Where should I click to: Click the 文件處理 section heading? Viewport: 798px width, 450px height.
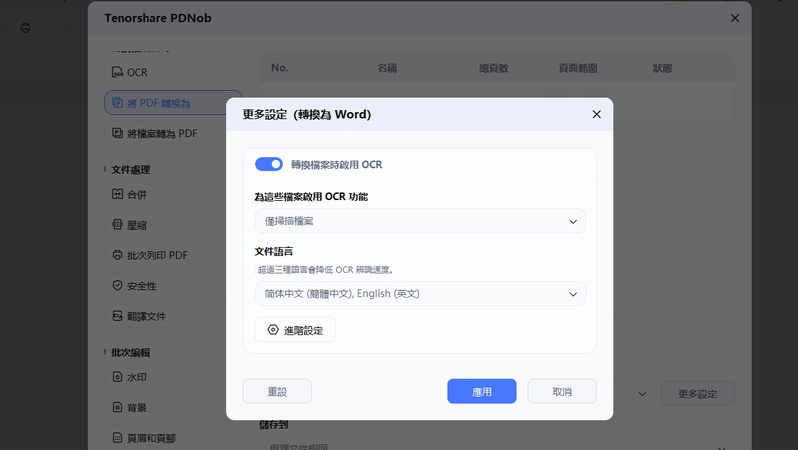pos(131,170)
